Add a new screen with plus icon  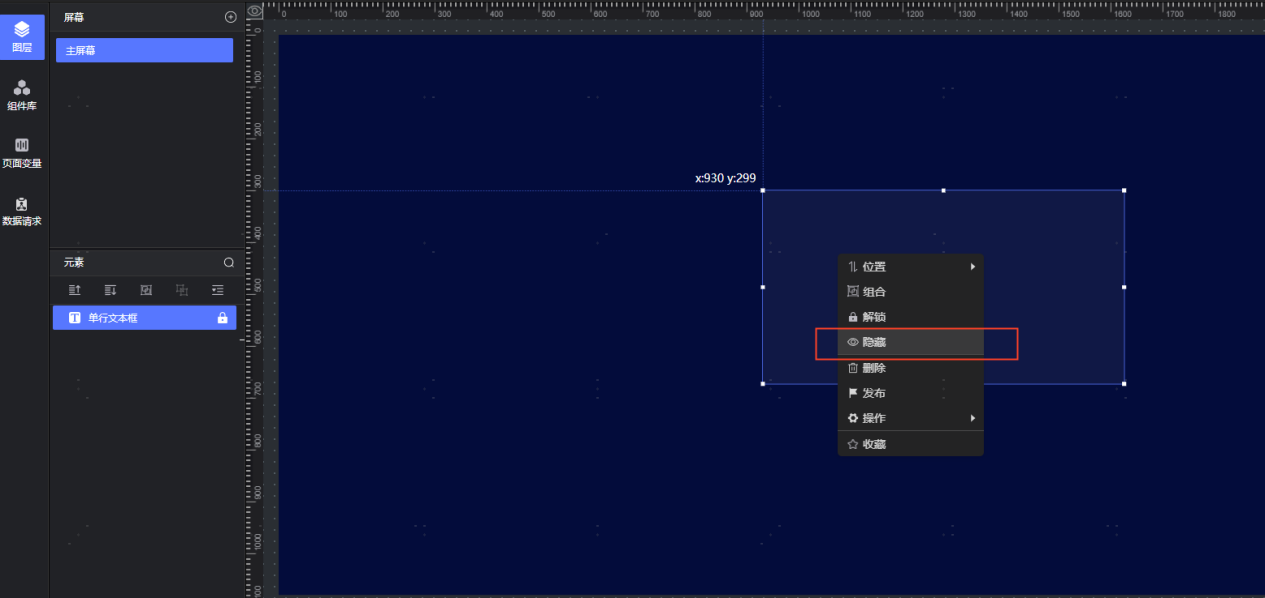tap(231, 17)
